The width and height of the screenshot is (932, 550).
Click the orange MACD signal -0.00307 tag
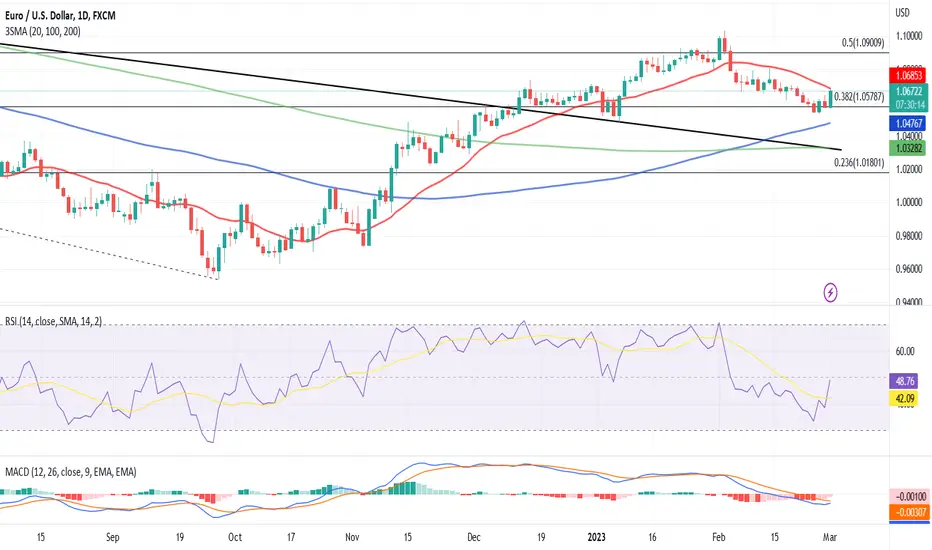(909, 512)
